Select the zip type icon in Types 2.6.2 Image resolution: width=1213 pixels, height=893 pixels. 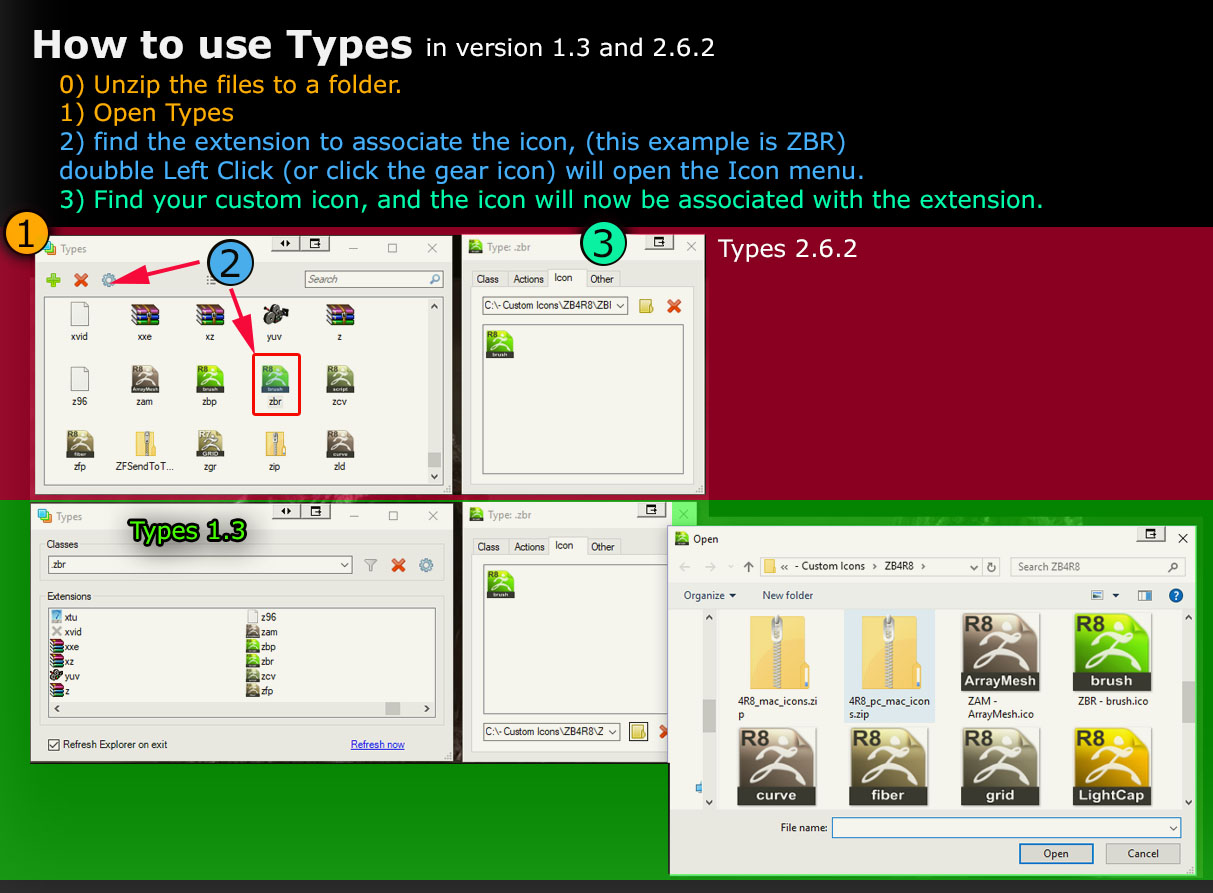[275, 451]
